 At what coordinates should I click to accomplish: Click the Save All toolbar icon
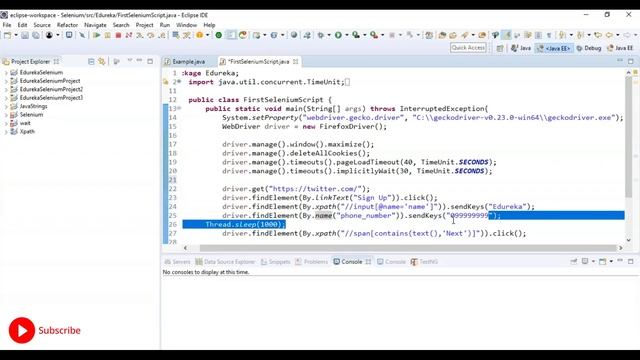36,35
